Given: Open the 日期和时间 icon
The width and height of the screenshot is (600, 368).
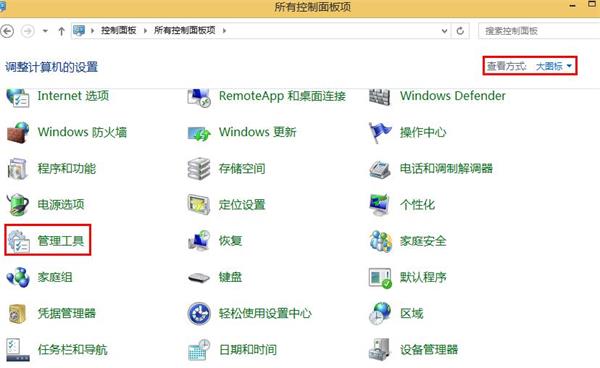Looking at the screenshot, I should tap(199, 350).
